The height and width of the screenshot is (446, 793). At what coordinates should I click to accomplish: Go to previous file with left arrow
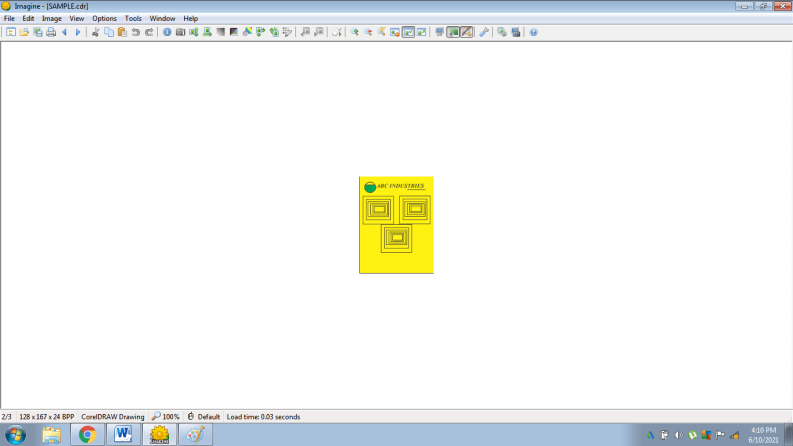tap(64, 32)
